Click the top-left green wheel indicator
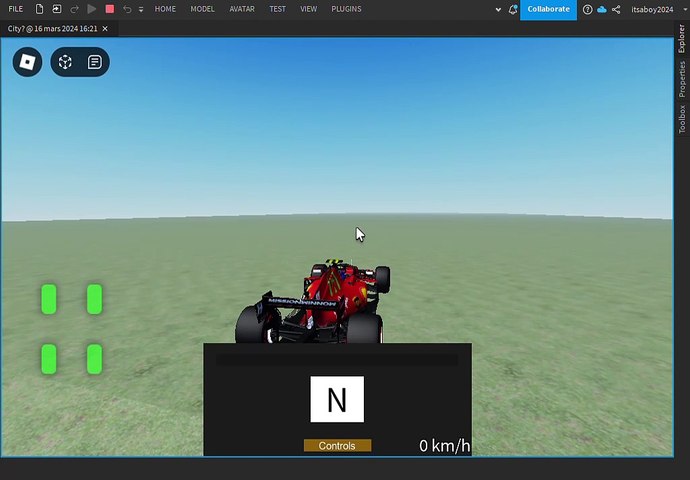The height and width of the screenshot is (480, 690). [49, 299]
